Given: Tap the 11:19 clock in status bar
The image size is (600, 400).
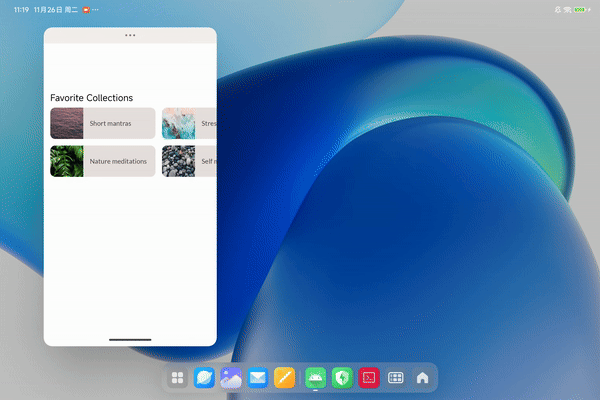Looking at the screenshot, I should point(21,10).
